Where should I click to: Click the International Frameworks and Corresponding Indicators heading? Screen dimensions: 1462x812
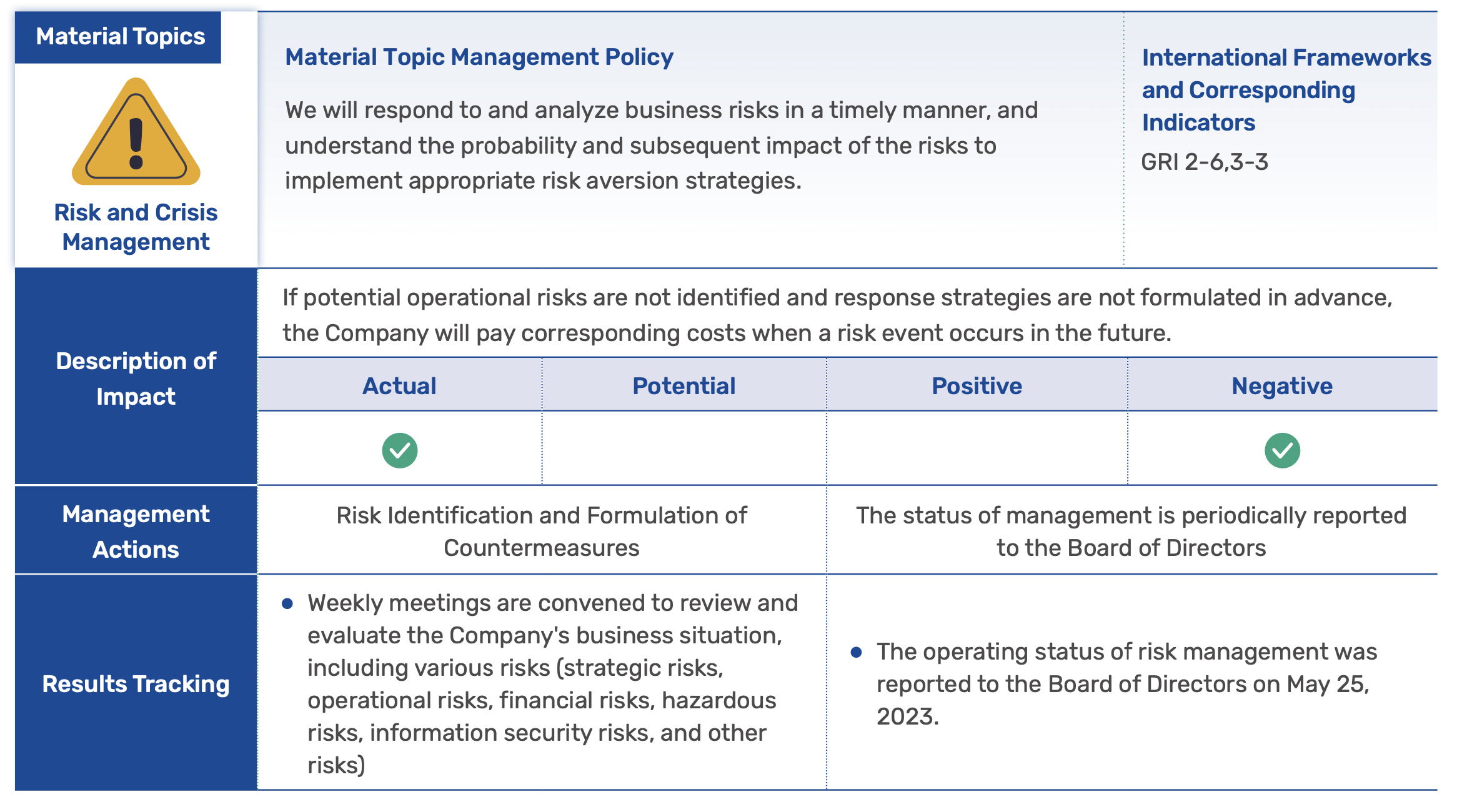coord(1286,90)
